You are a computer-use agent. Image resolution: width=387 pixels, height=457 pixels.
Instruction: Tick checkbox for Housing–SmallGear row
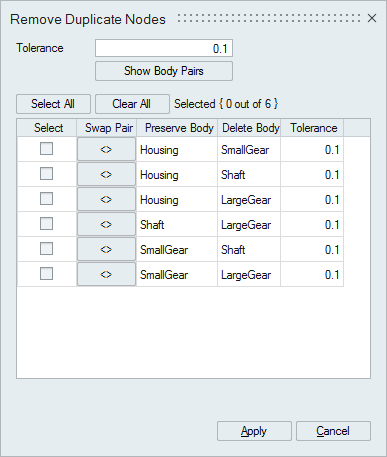click(x=46, y=149)
